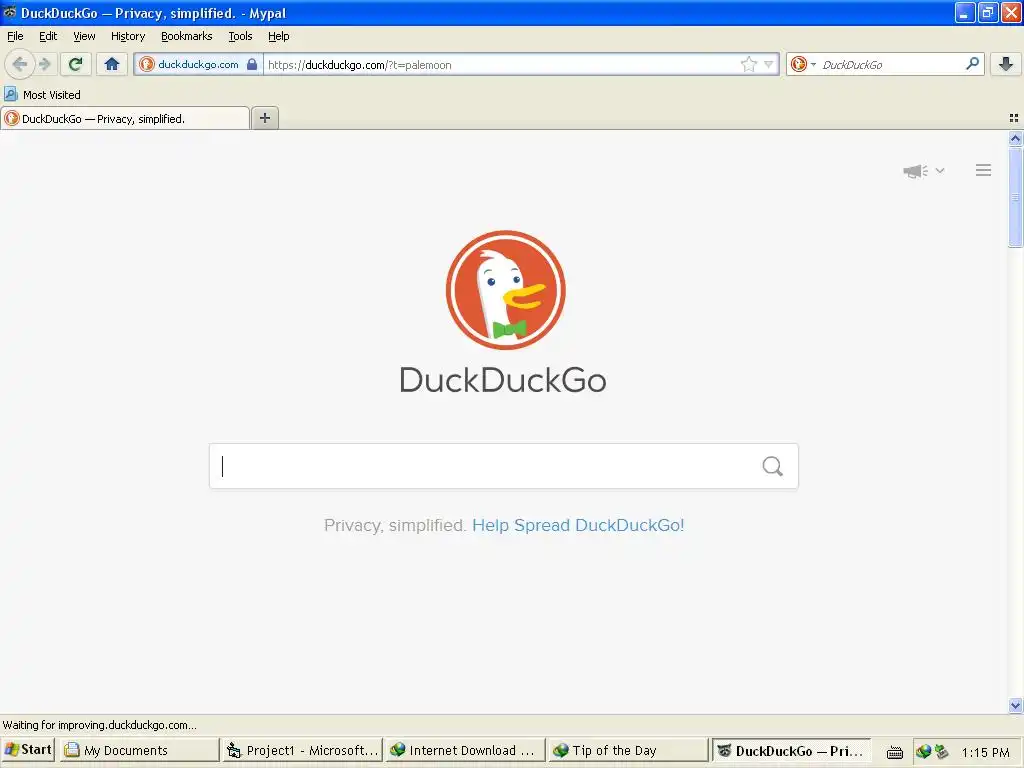Select the DuckDuckGo — Privacy, simplified tab

tap(125, 119)
